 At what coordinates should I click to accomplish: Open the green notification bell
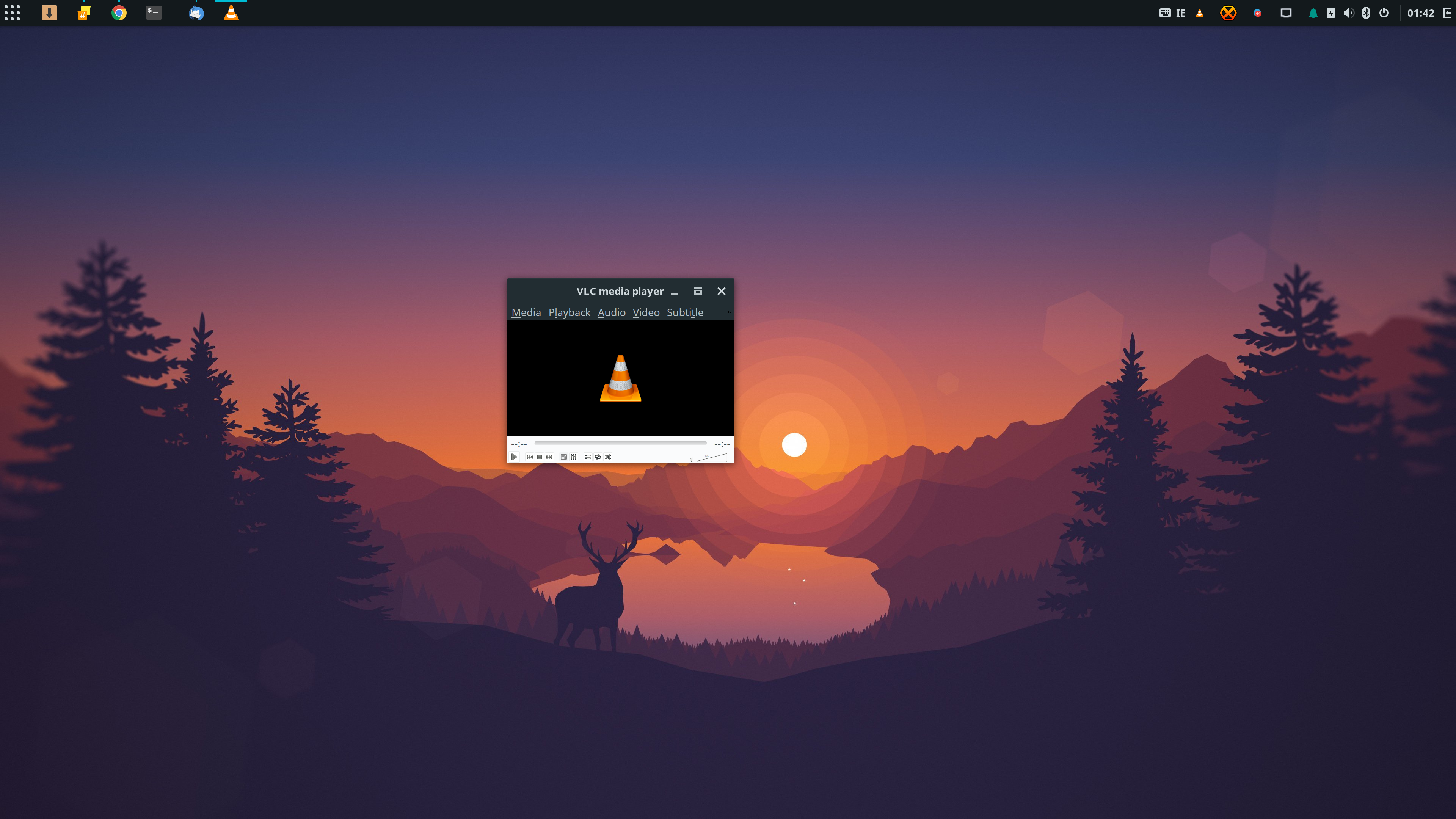[1313, 13]
